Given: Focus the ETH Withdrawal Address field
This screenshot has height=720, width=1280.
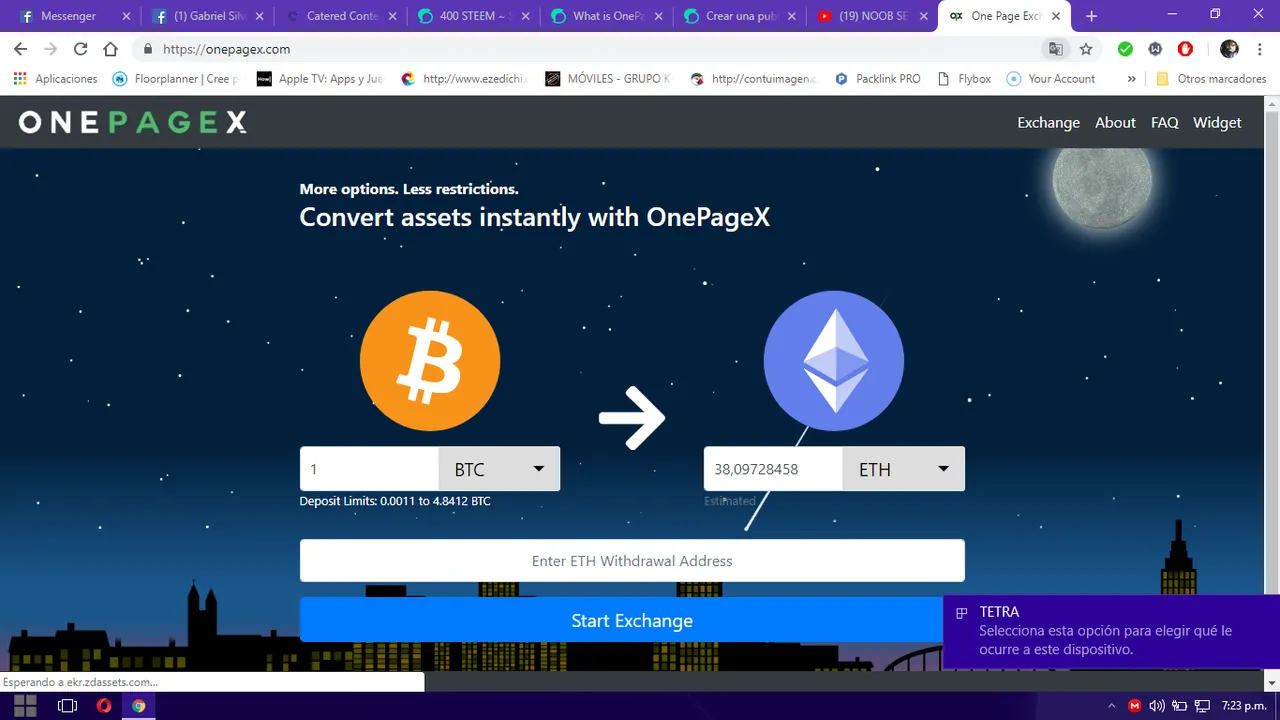Looking at the screenshot, I should (632, 561).
